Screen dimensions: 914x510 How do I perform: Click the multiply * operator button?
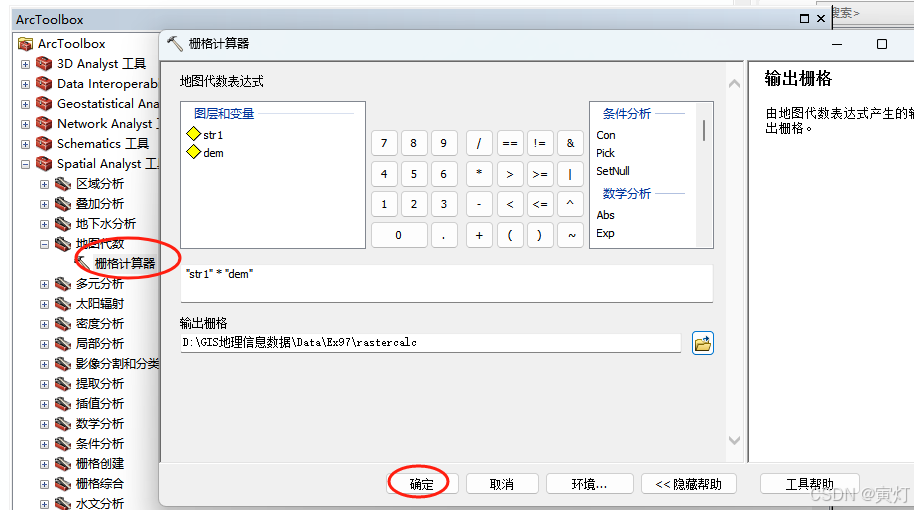(479, 173)
